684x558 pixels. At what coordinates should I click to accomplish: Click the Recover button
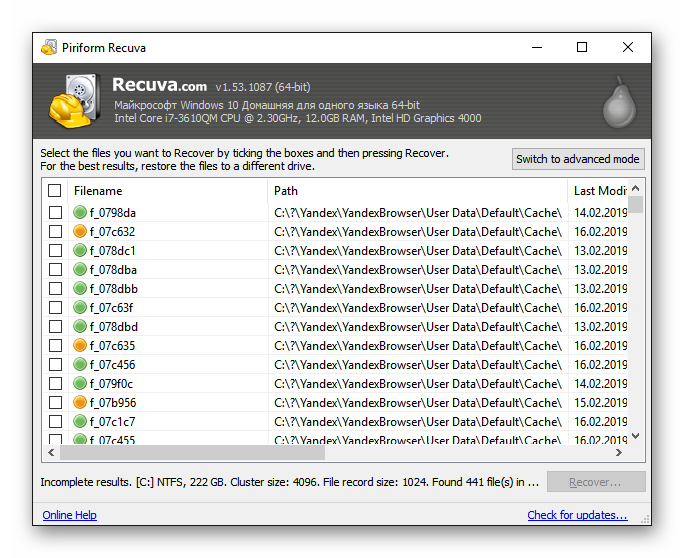(596, 482)
